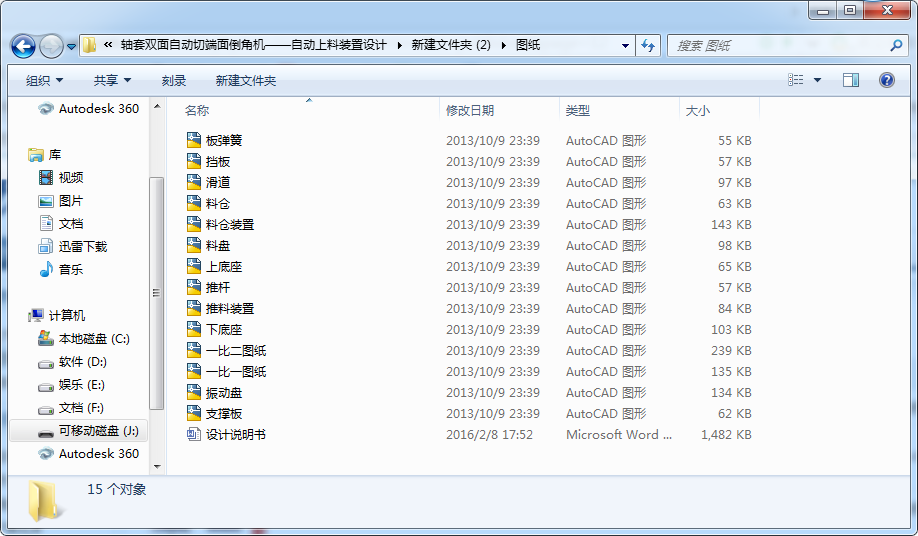
Task: Select the 推杆 drawing file icon
Action: [194, 287]
